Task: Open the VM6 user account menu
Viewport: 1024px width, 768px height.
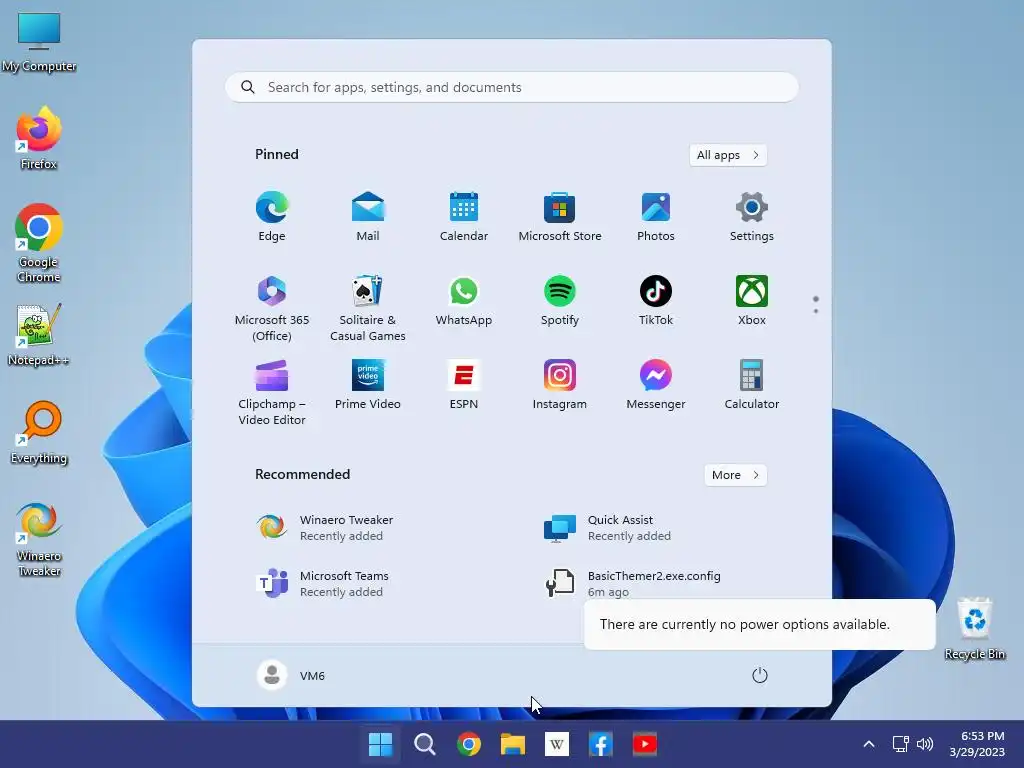Action: click(291, 675)
